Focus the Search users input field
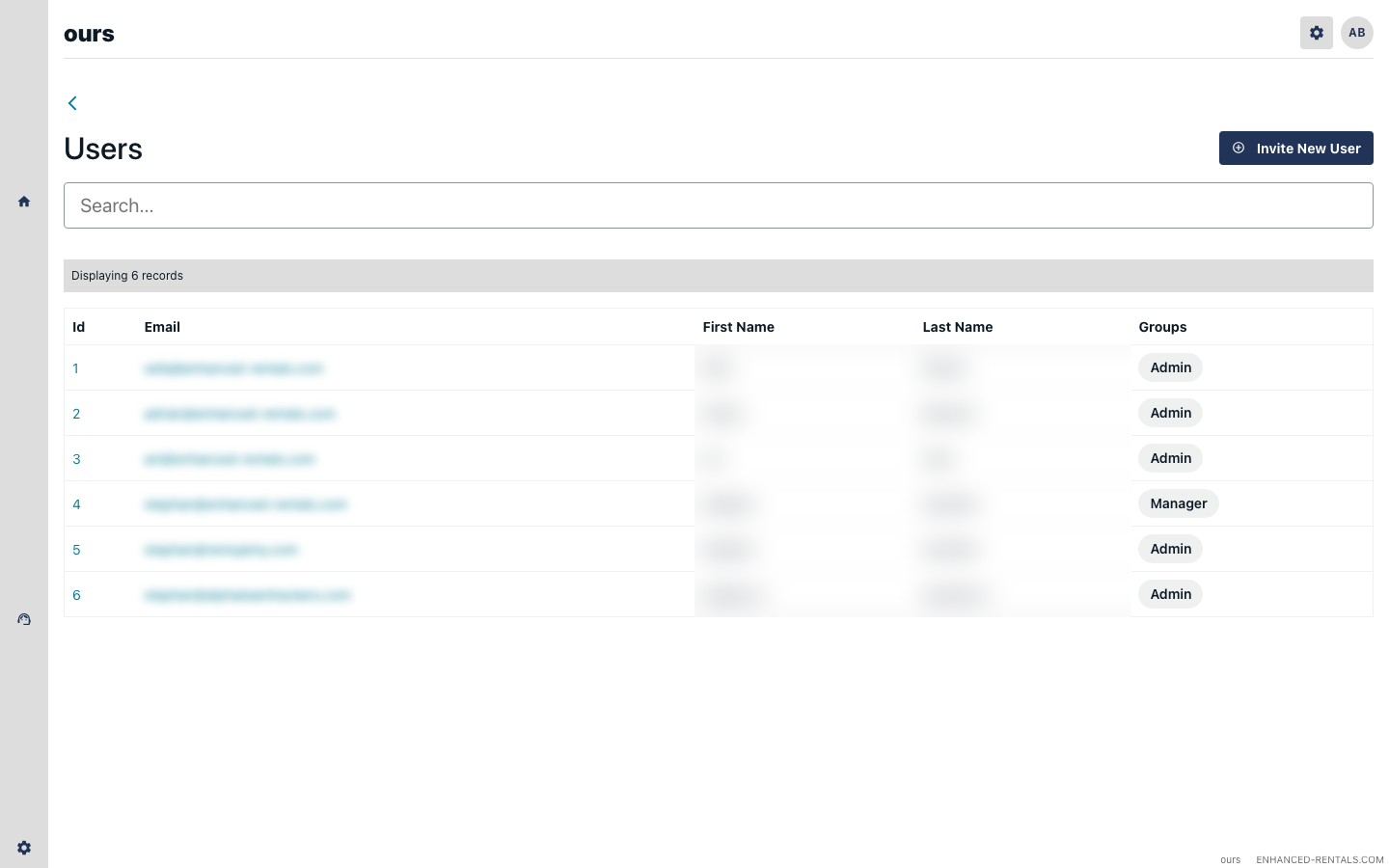The height and width of the screenshot is (868, 1389). 718,205
